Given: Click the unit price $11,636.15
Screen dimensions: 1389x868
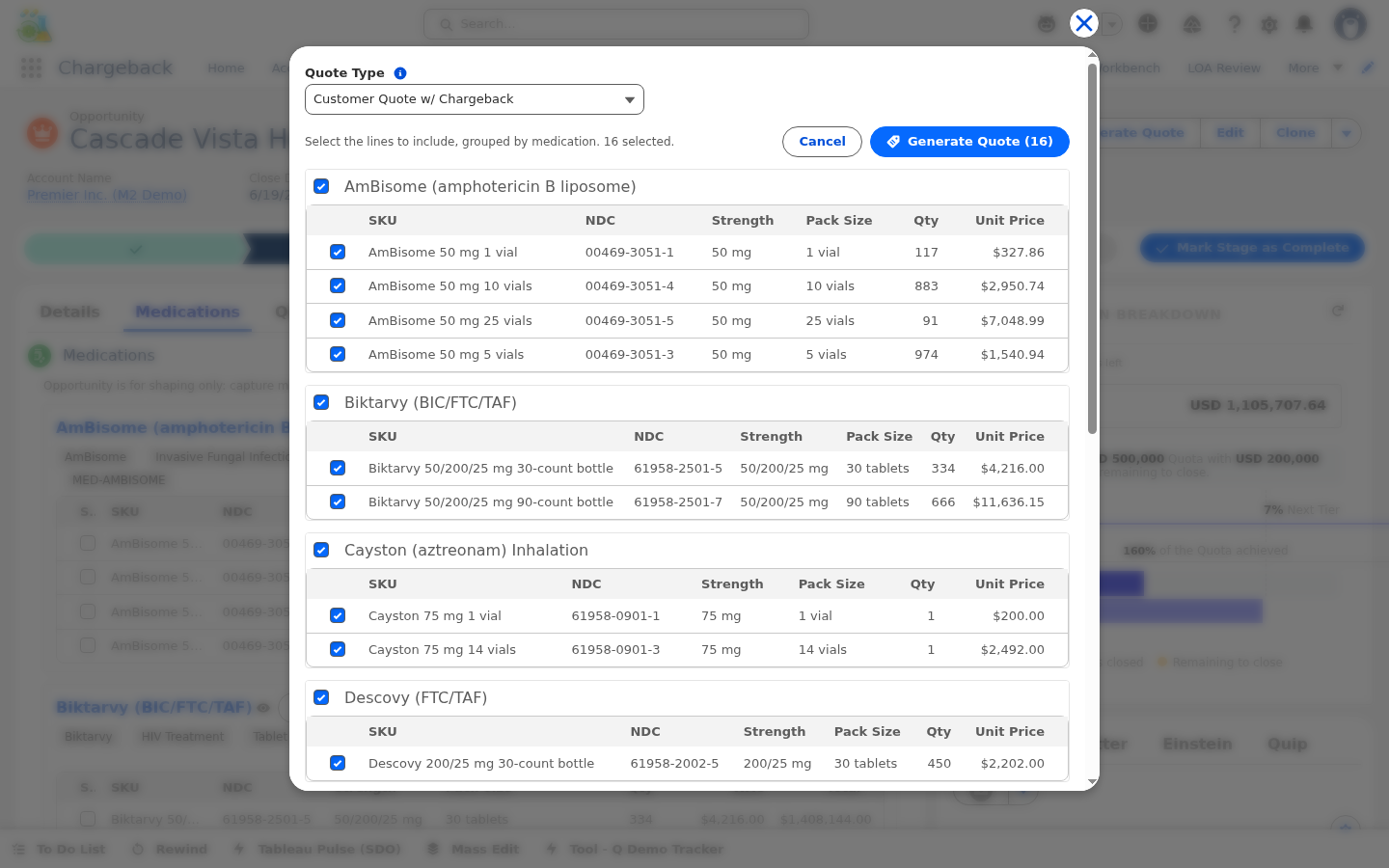Looking at the screenshot, I should [1009, 502].
